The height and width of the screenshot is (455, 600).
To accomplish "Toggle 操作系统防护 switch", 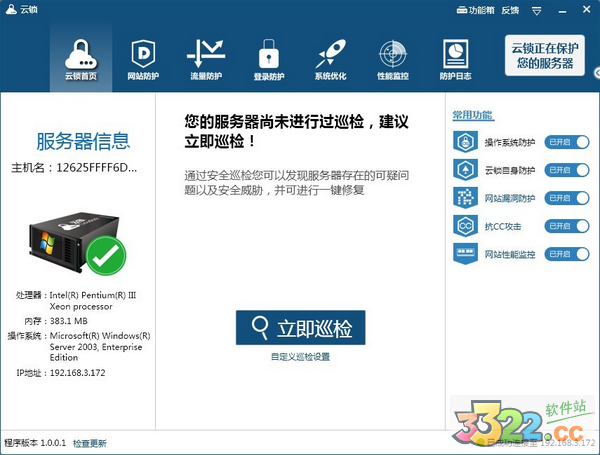I will click(x=567, y=142).
